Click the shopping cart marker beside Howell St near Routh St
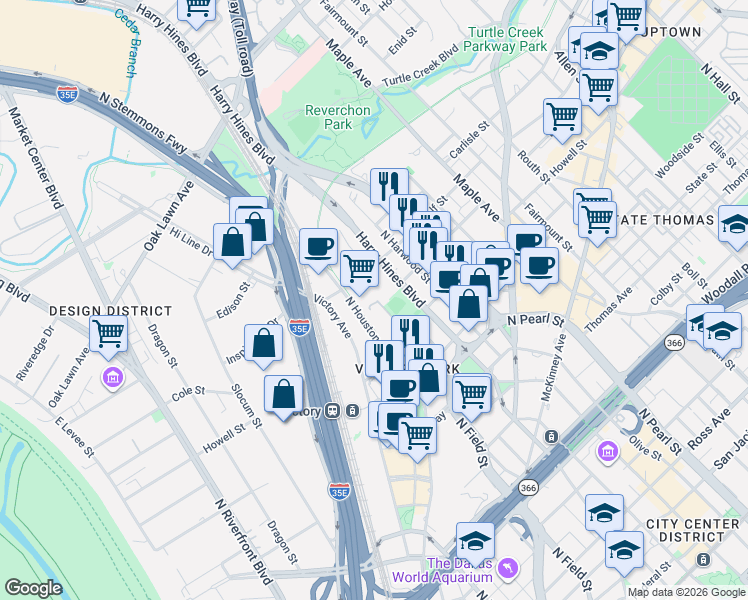The width and height of the screenshot is (748, 600). pyautogui.click(x=562, y=117)
